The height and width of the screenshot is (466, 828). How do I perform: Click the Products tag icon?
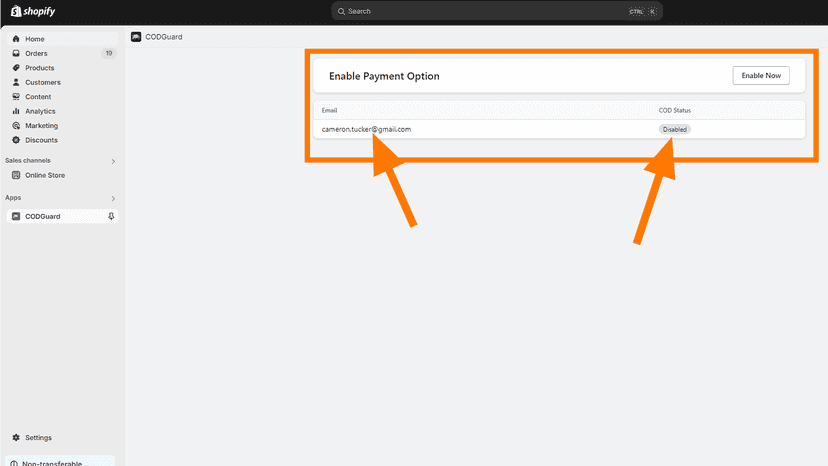[16, 68]
